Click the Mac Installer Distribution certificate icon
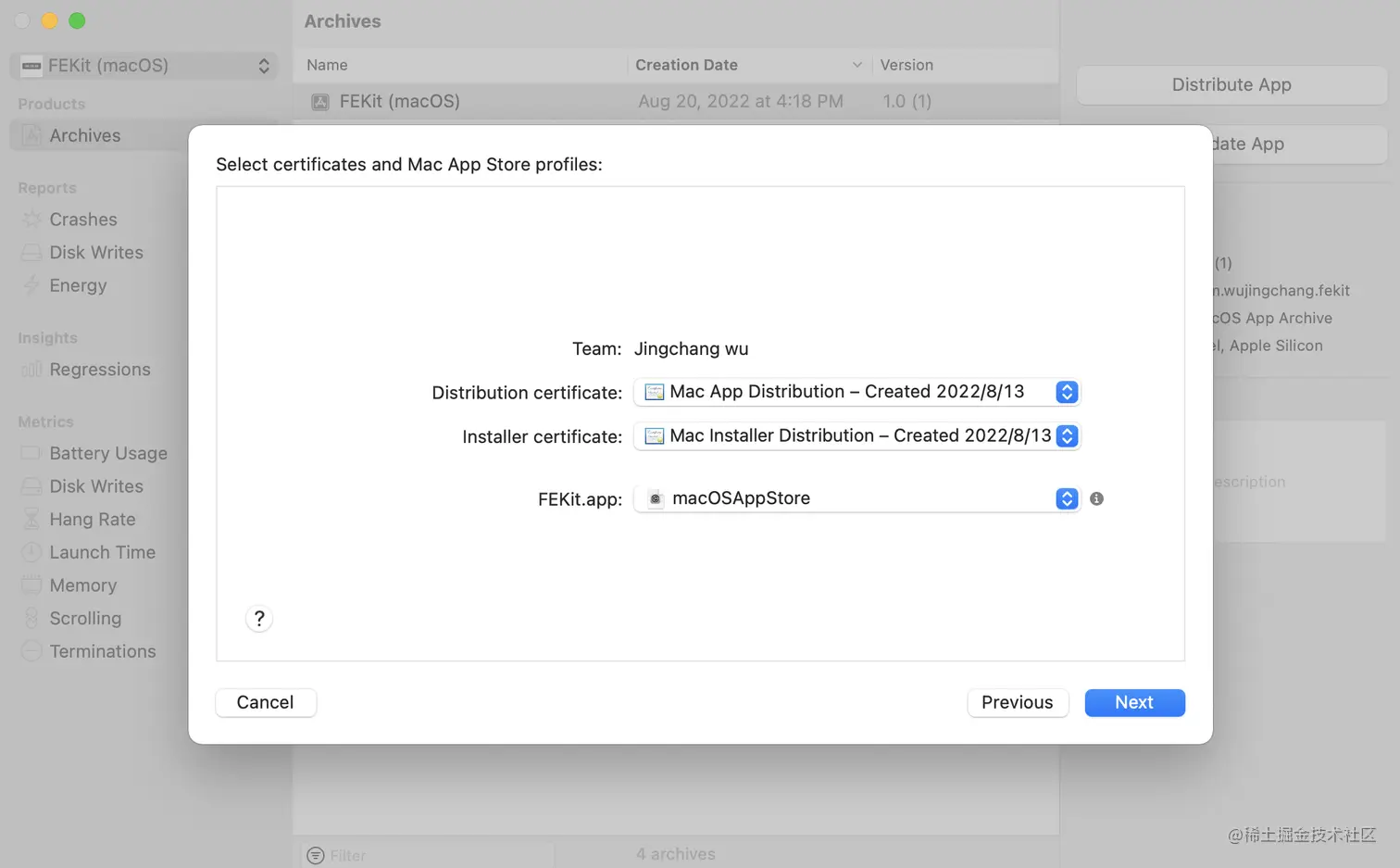1400x868 pixels. tap(654, 435)
